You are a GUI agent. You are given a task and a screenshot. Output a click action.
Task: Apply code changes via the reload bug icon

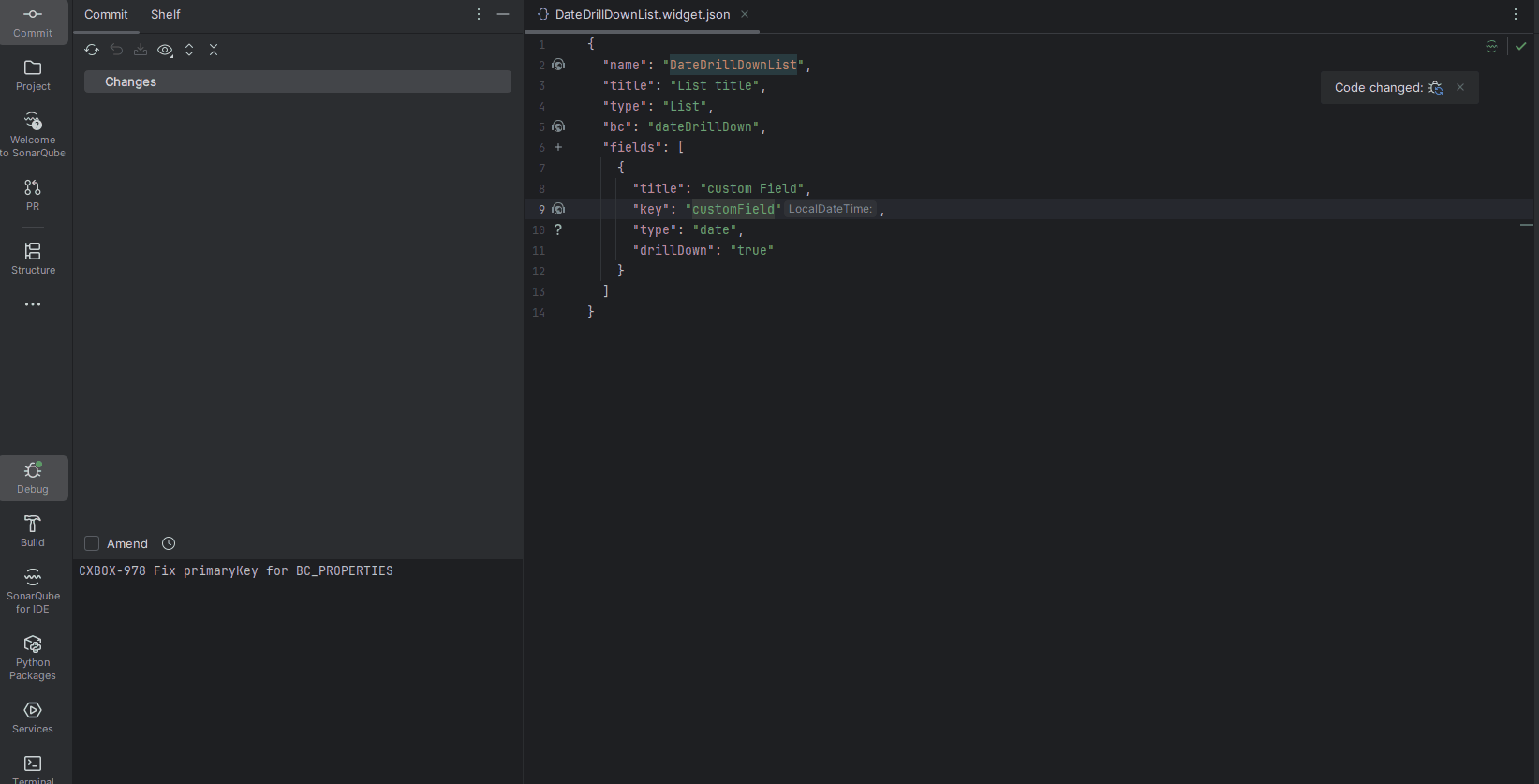pos(1435,87)
